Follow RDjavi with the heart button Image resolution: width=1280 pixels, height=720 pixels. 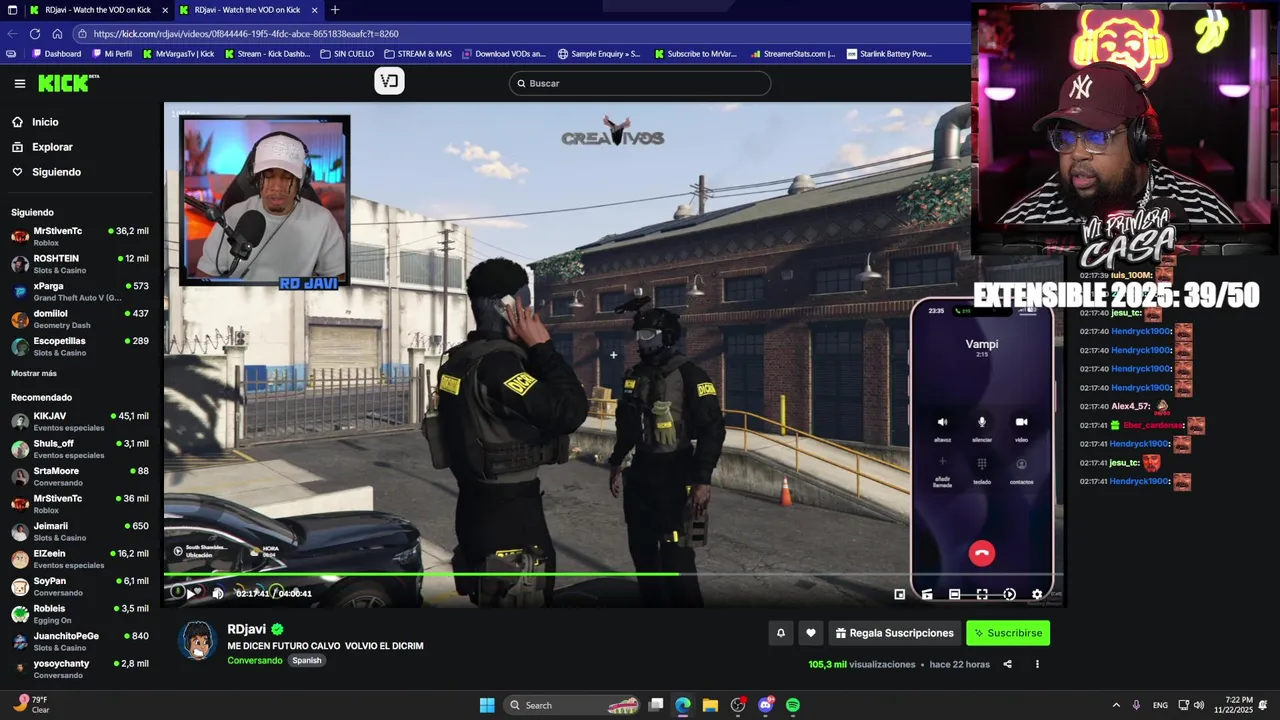(811, 633)
